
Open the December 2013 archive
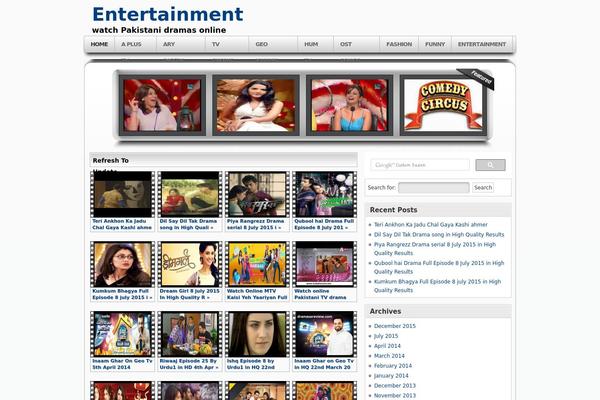[395, 386]
